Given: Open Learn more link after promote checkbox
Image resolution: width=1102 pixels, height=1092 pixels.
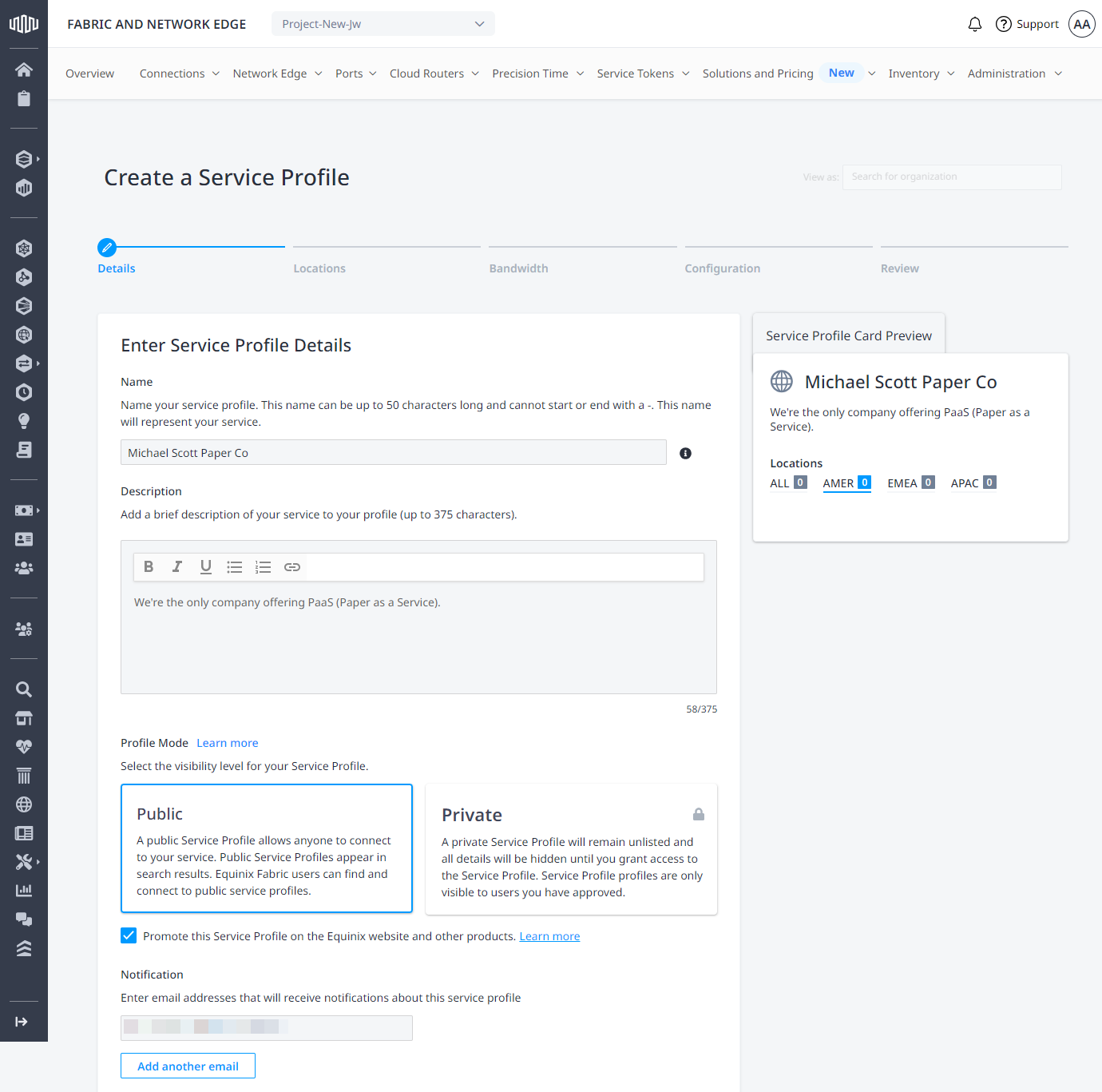Looking at the screenshot, I should tap(549, 936).
